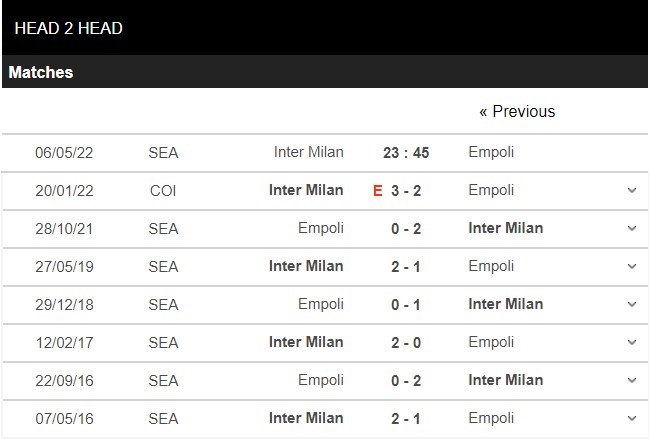Screen dimensions: 650x446
Task: Open the 23 : 45 upcoming match time
Action: click(x=406, y=153)
